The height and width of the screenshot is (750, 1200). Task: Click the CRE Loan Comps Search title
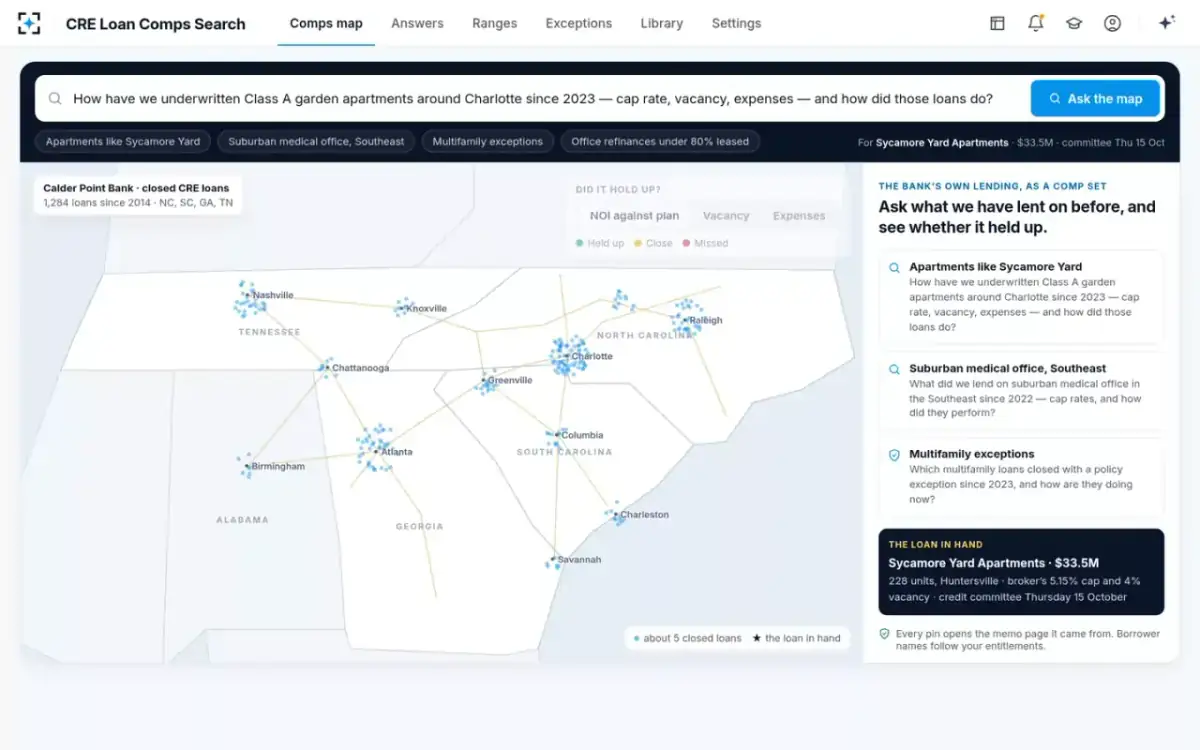(155, 24)
